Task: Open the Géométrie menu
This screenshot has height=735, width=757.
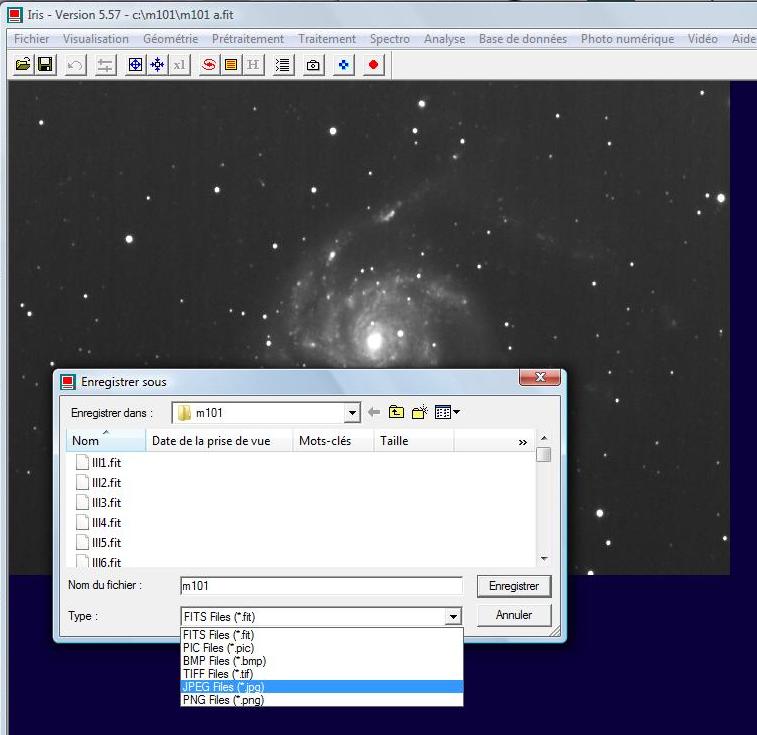Action: [170, 39]
